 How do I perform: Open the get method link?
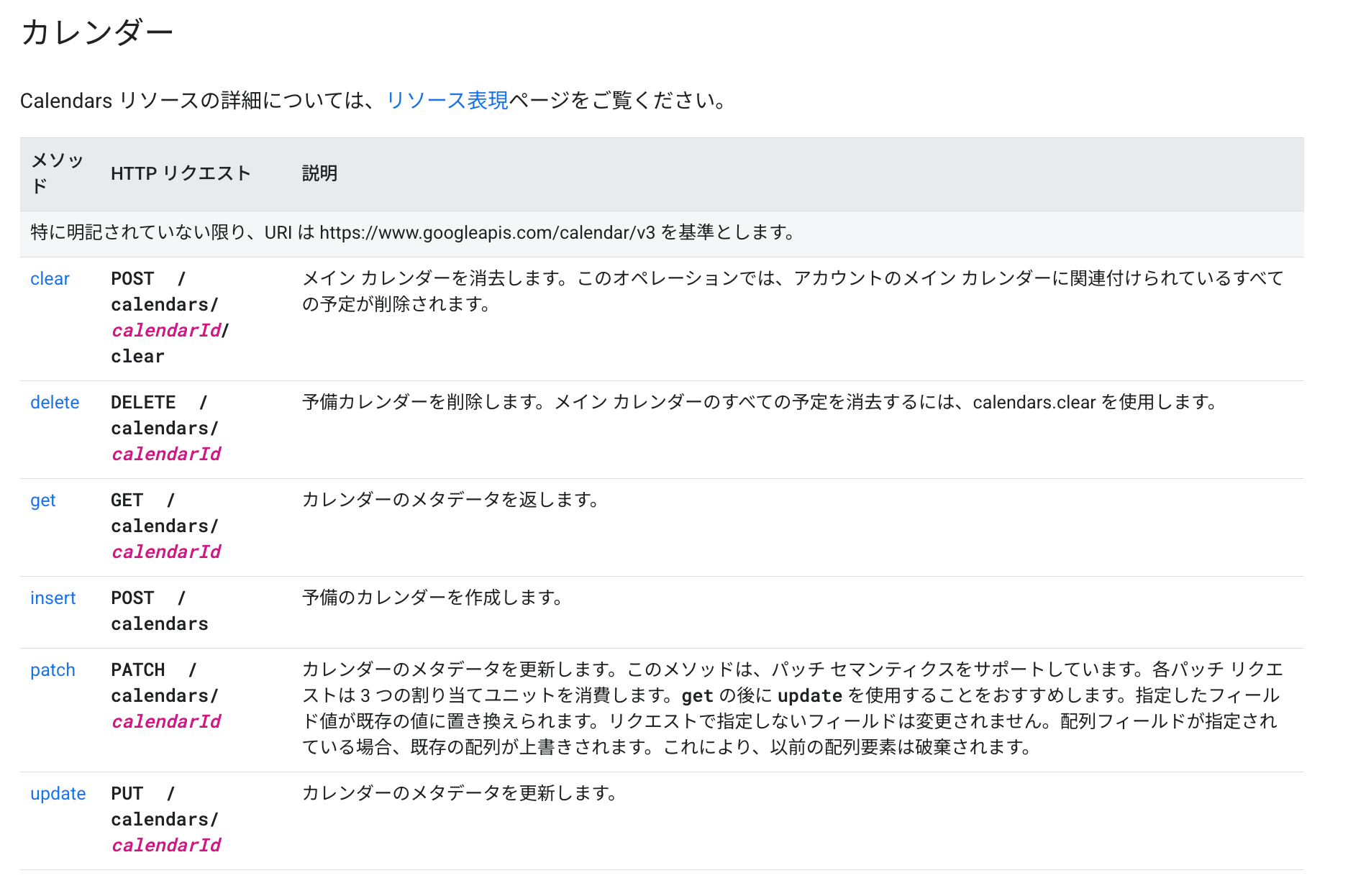click(x=43, y=500)
